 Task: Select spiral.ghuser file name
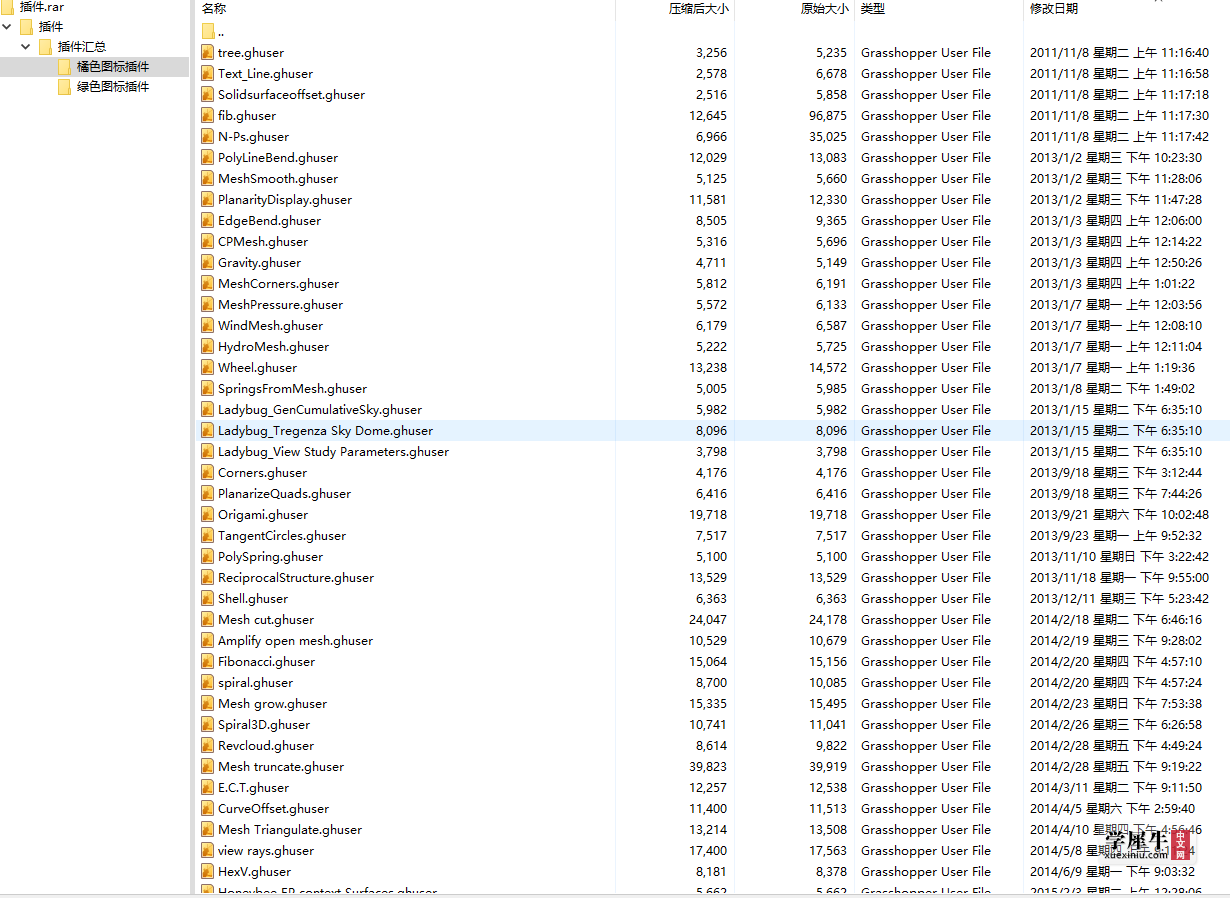(255, 682)
